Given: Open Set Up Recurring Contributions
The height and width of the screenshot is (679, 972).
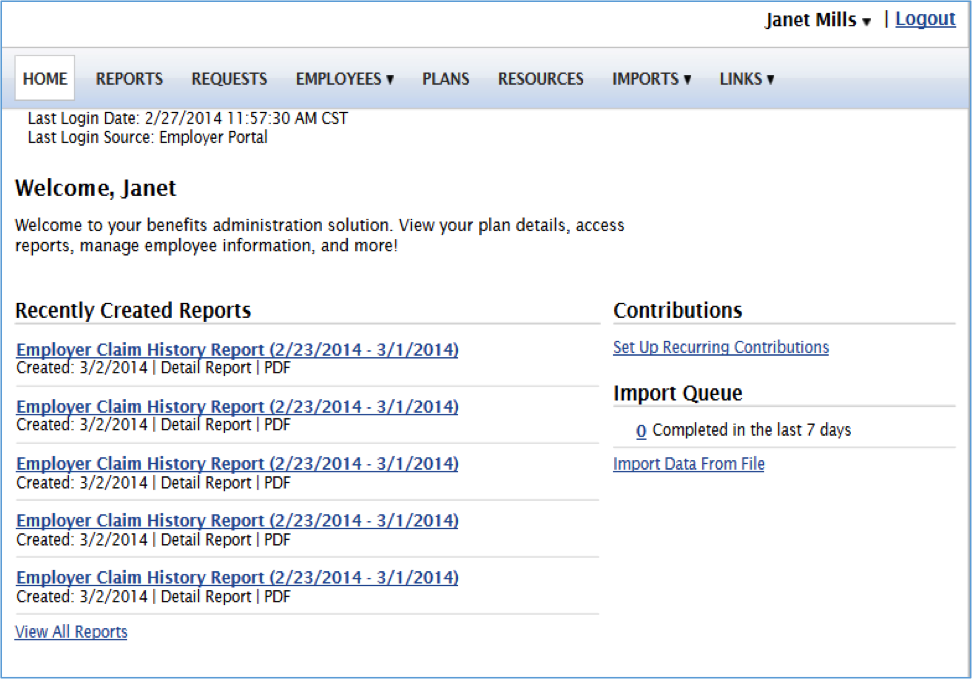Looking at the screenshot, I should click(721, 347).
